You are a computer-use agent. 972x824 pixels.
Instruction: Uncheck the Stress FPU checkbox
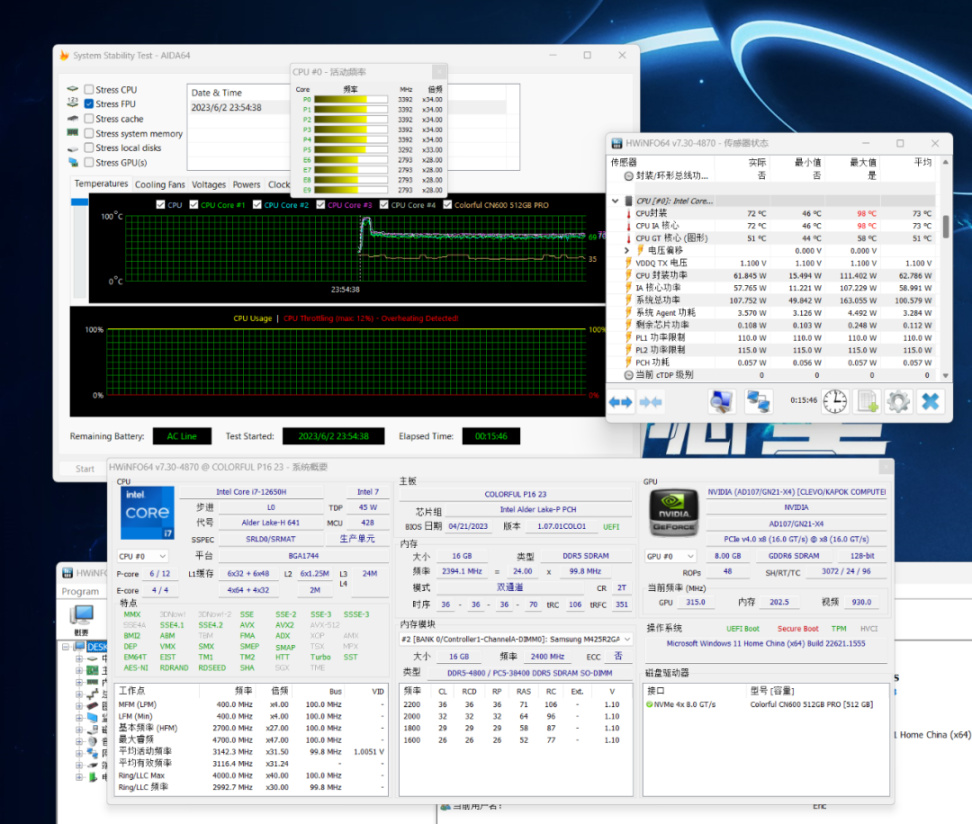(x=90, y=104)
